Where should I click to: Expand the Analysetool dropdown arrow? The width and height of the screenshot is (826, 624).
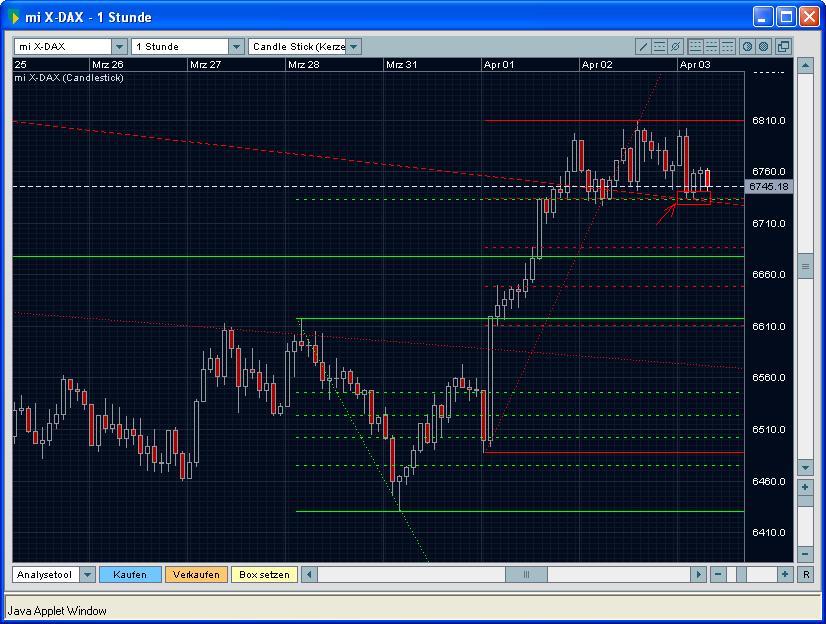[x=87, y=575]
